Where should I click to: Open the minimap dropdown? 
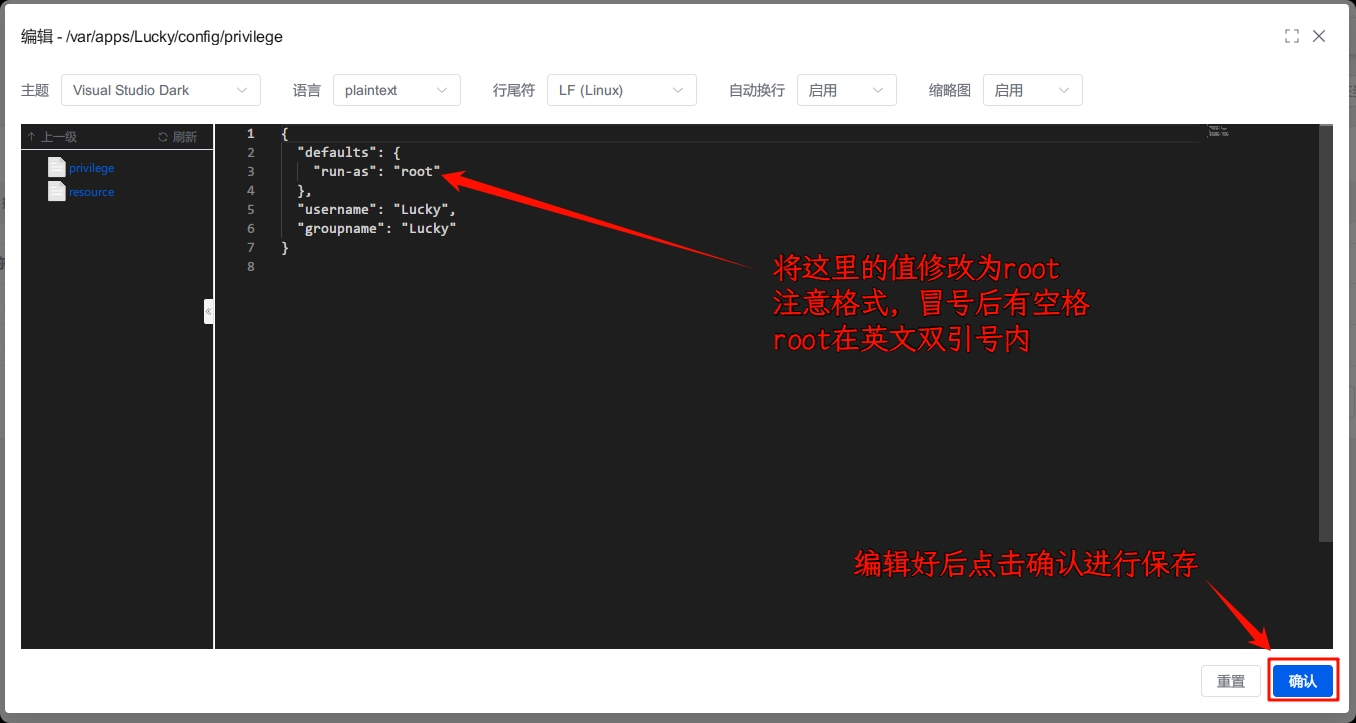(1032, 90)
